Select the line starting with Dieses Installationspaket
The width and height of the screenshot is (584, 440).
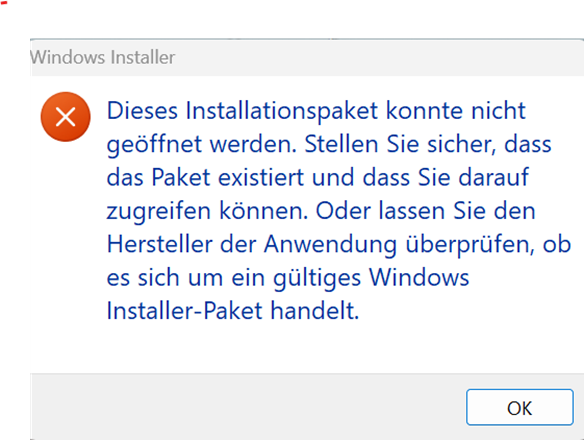tap(316, 111)
